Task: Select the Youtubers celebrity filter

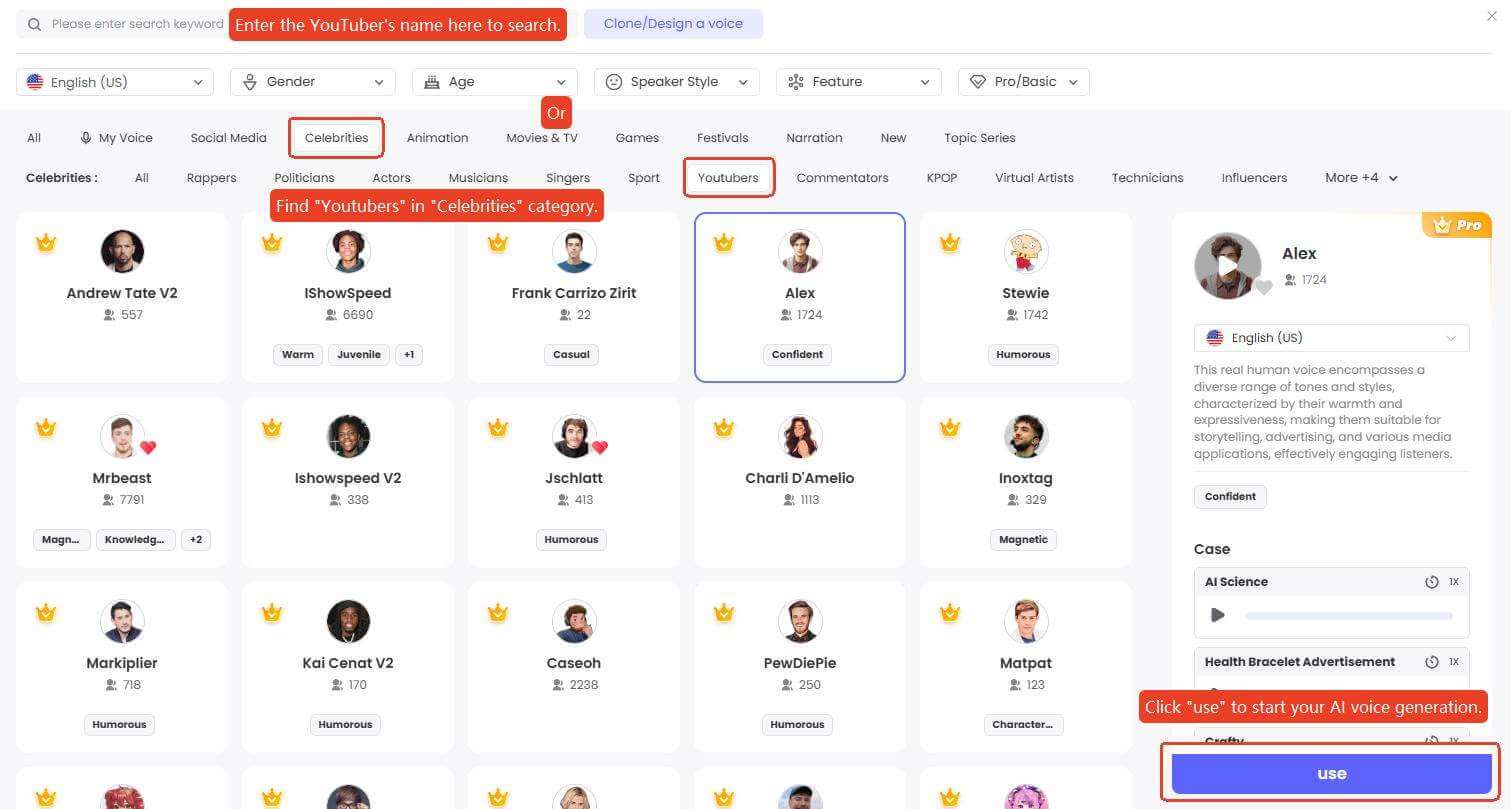Action: tap(728, 177)
